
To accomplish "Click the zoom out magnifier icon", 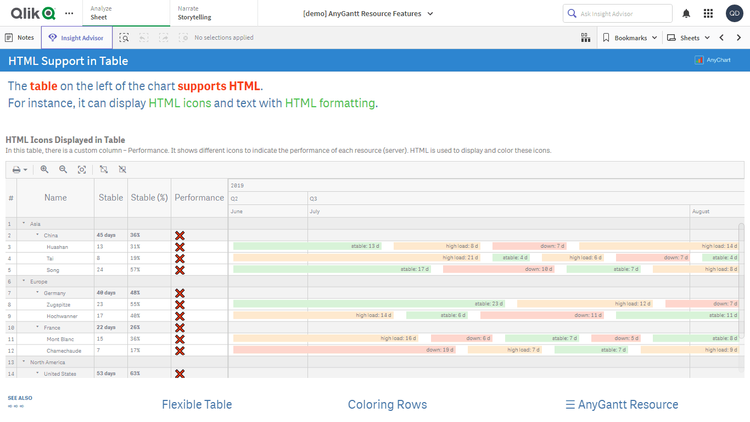I will pos(63,170).
